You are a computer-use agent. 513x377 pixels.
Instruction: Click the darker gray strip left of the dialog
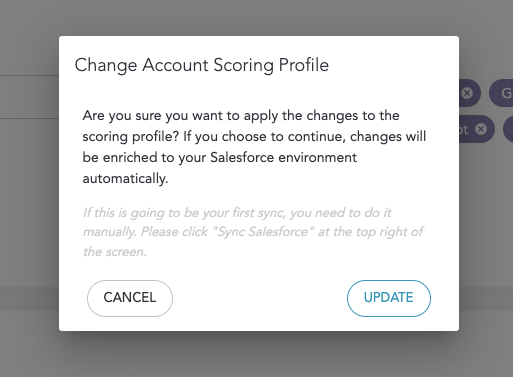(29, 299)
